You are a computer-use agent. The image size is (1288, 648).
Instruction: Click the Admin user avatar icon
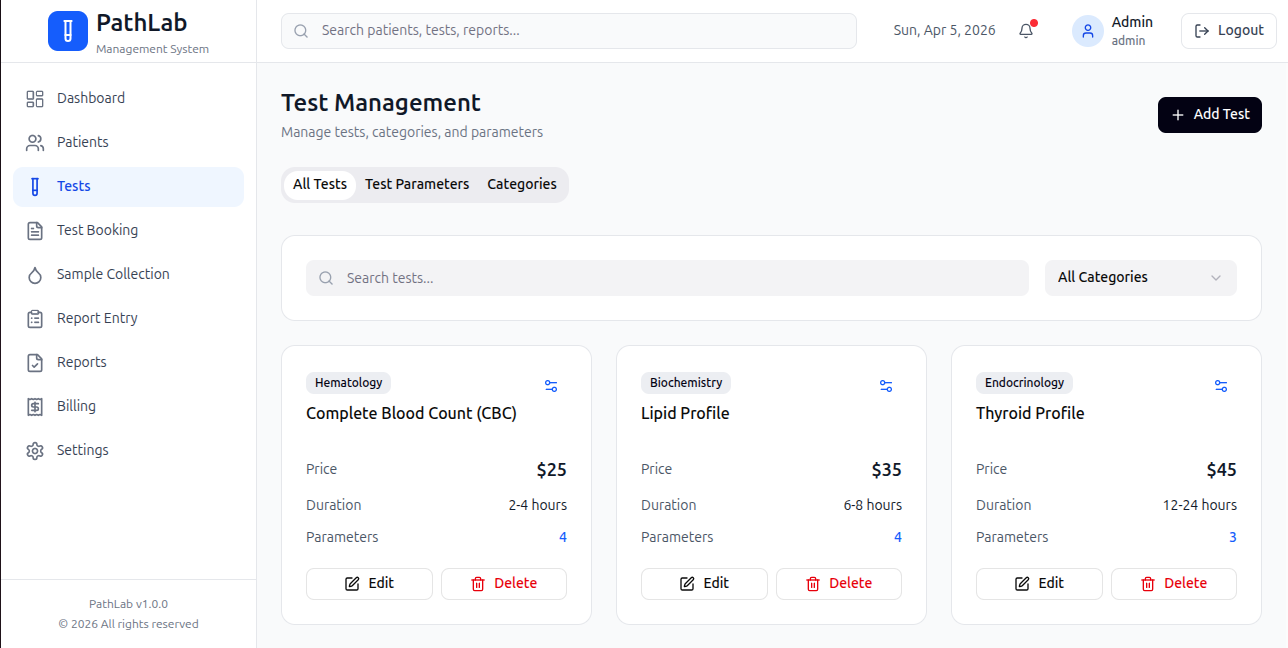1088,31
